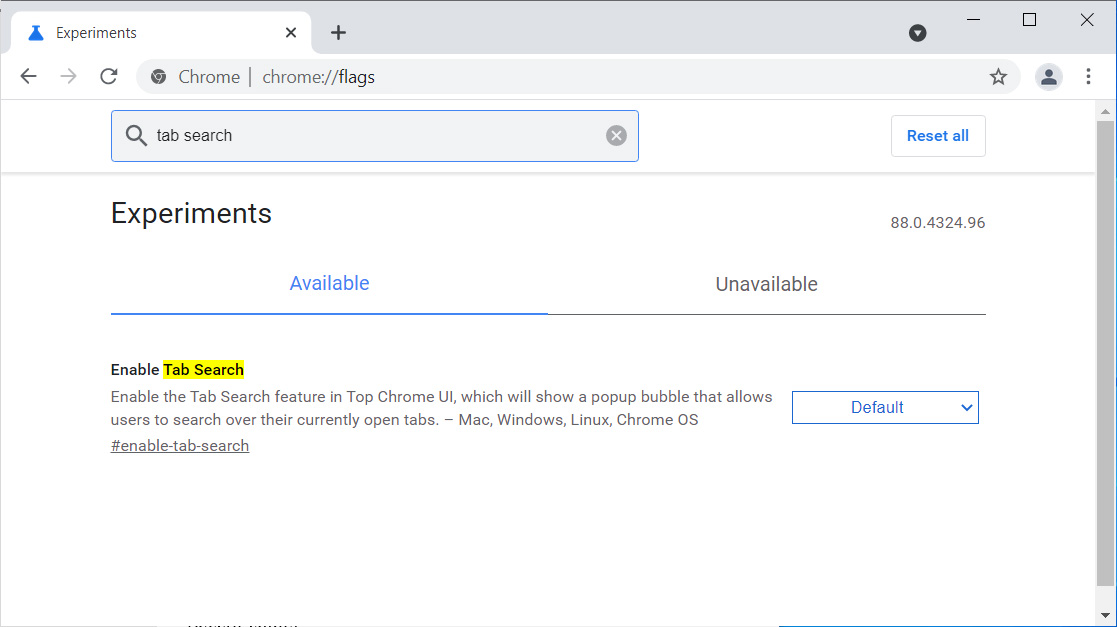1117x627 pixels.
Task: Select the Experiments browser tab
Action: click(x=161, y=33)
